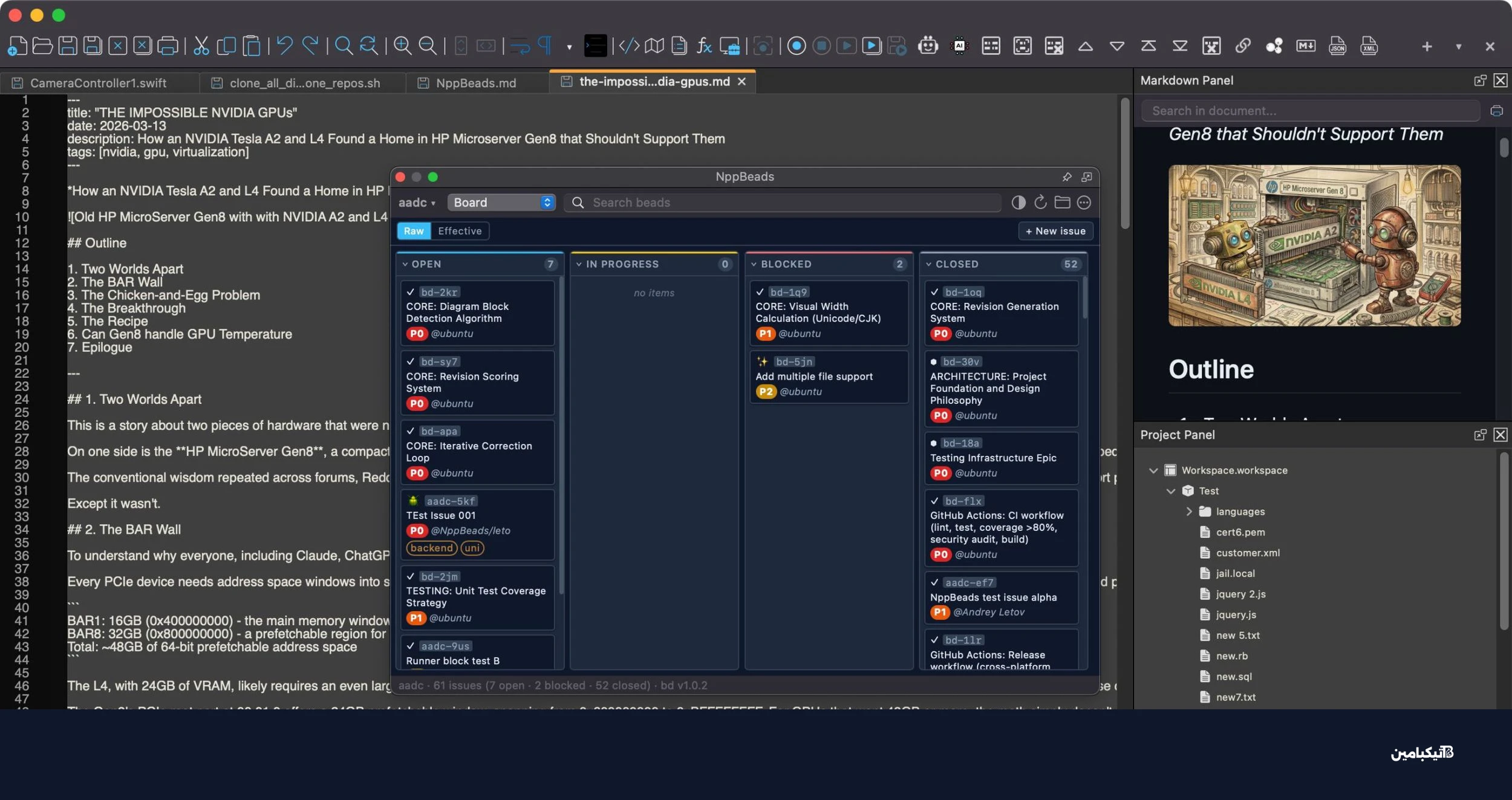Undock the Markdown Panel
This screenshot has width=1512, height=800.
click(x=1480, y=80)
